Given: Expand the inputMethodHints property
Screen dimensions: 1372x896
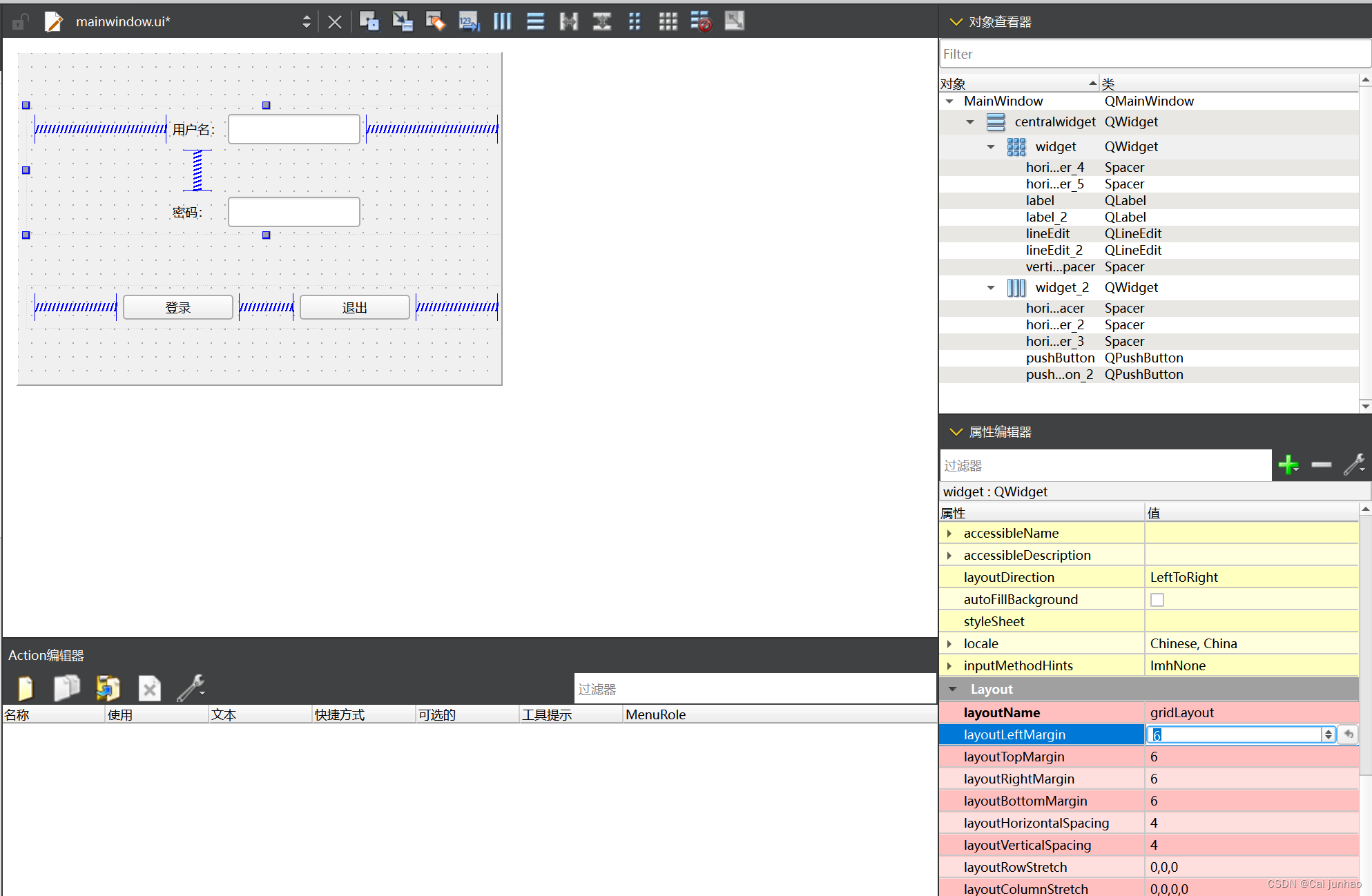Looking at the screenshot, I should (x=949, y=666).
